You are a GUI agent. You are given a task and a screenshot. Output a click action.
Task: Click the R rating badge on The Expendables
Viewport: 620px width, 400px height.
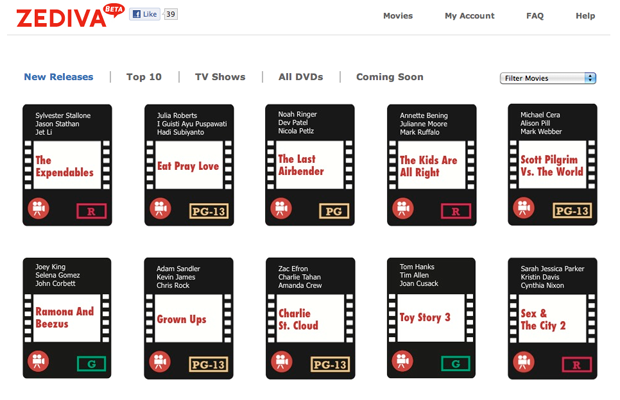[x=91, y=211]
